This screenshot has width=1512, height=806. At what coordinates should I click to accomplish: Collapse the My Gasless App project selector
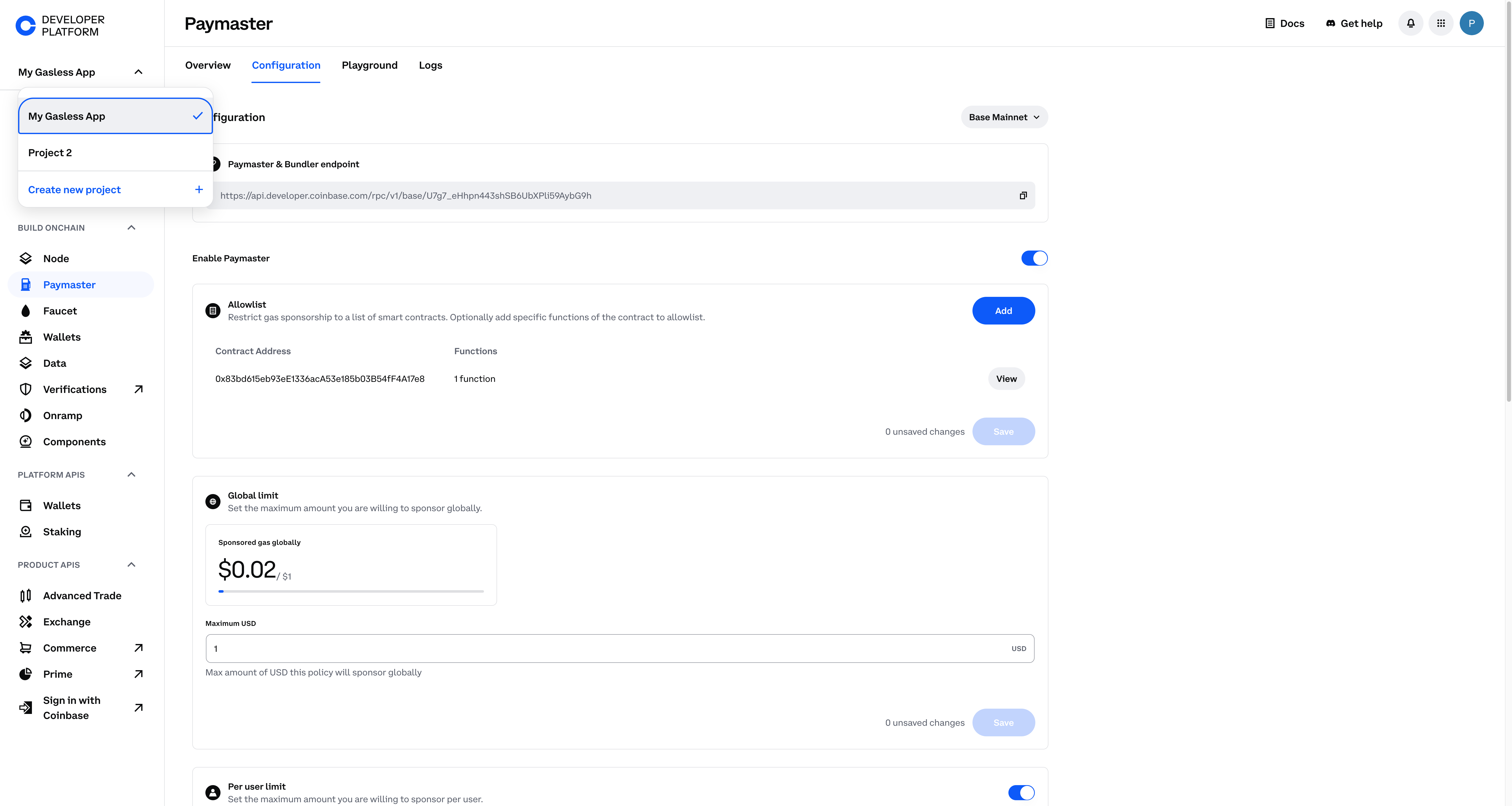click(x=139, y=72)
